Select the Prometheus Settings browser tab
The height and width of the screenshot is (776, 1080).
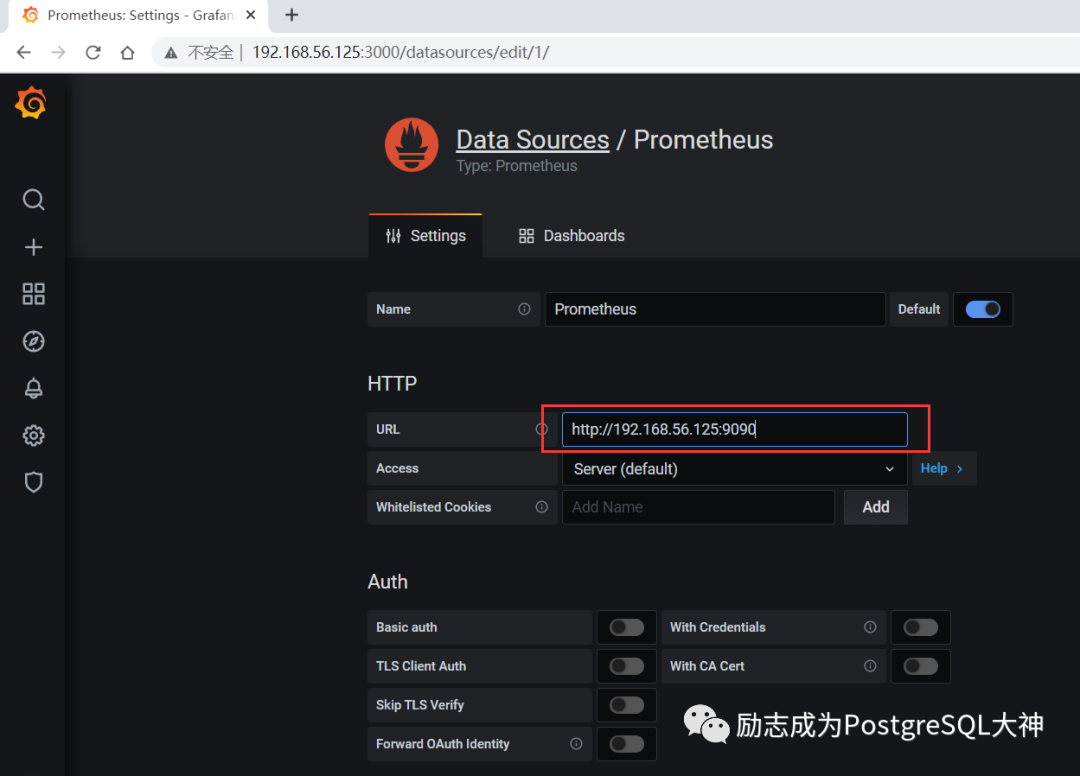tap(138, 15)
